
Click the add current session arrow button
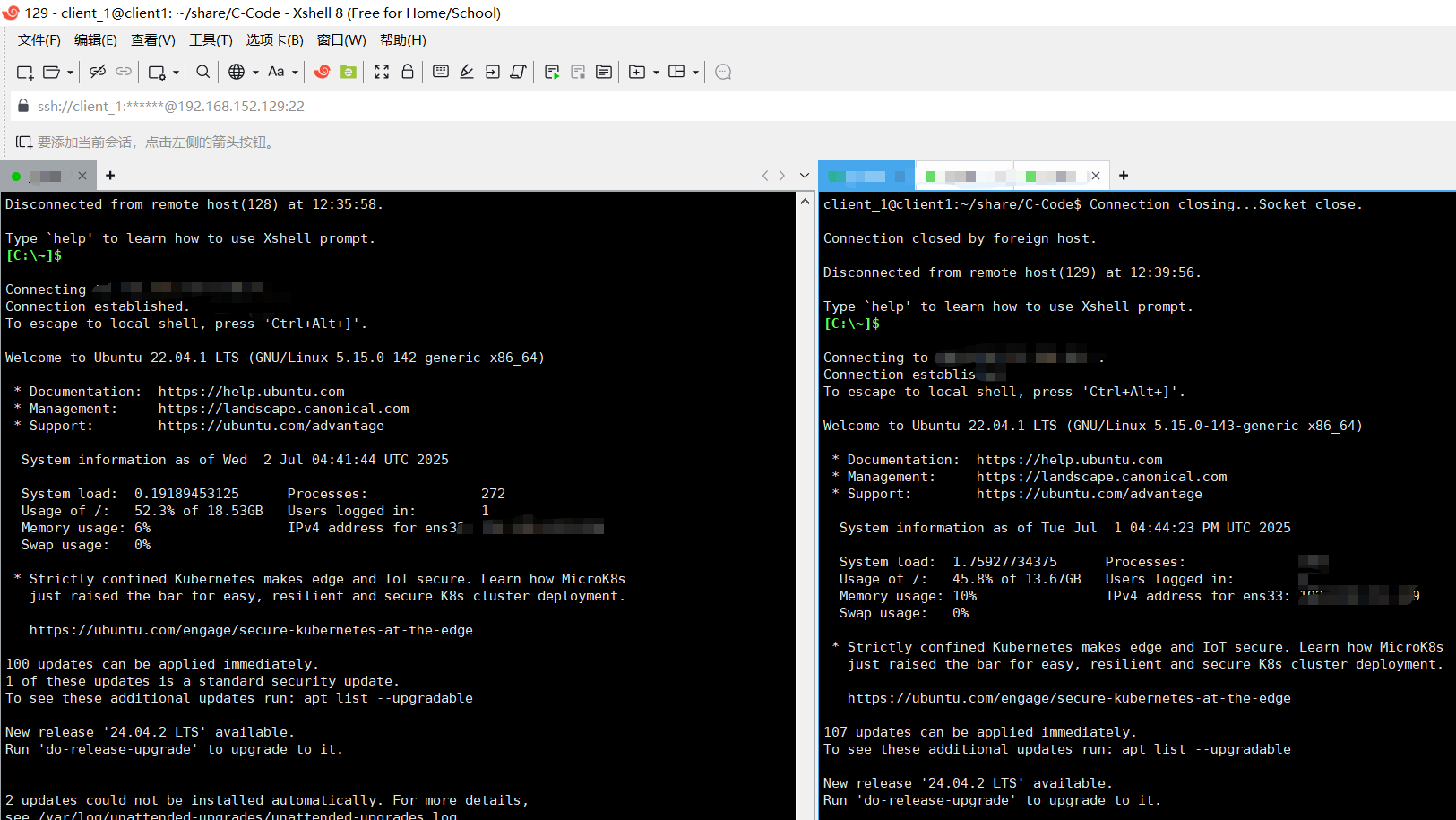click(24, 142)
